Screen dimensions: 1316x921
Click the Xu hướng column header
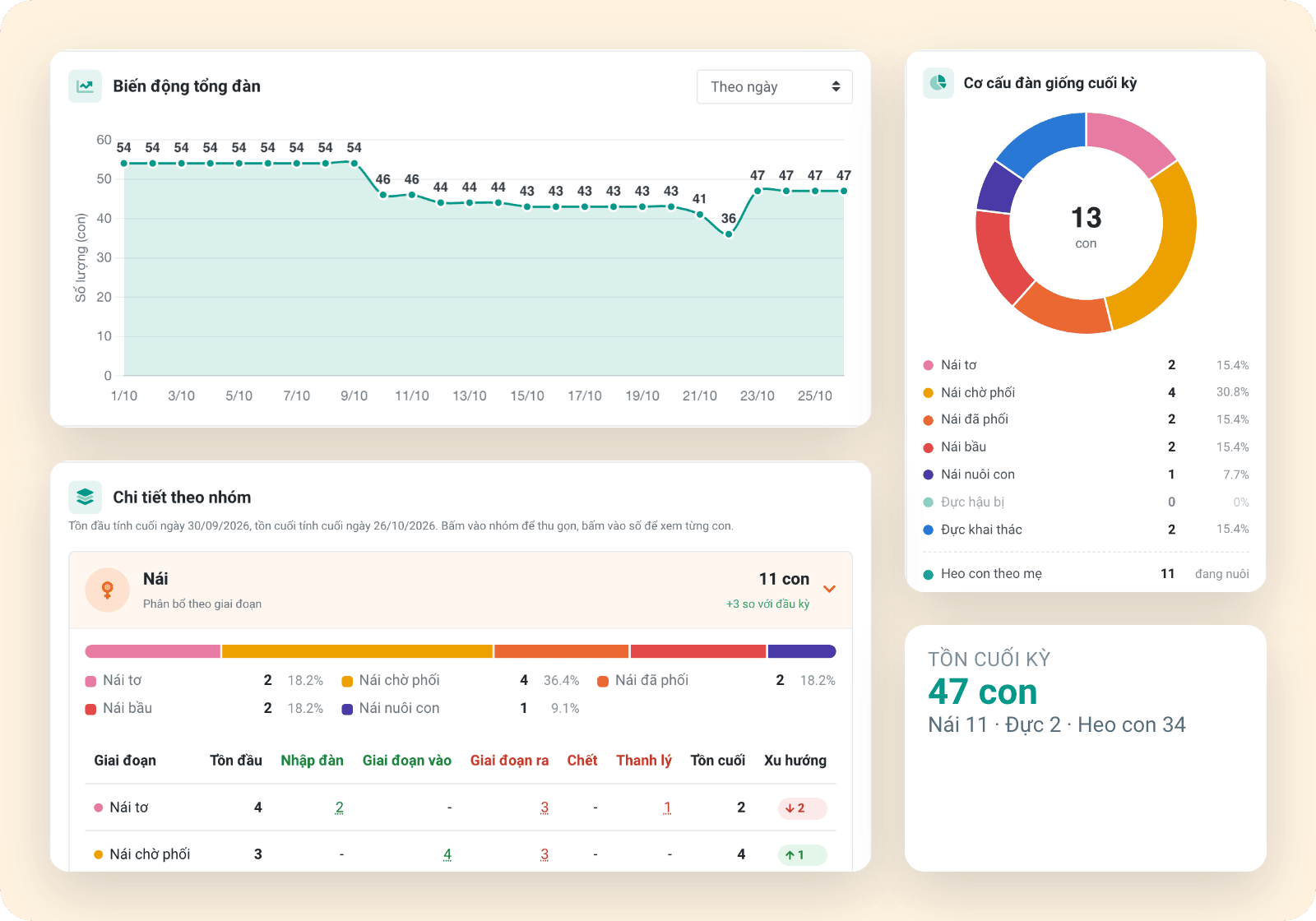point(795,761)
